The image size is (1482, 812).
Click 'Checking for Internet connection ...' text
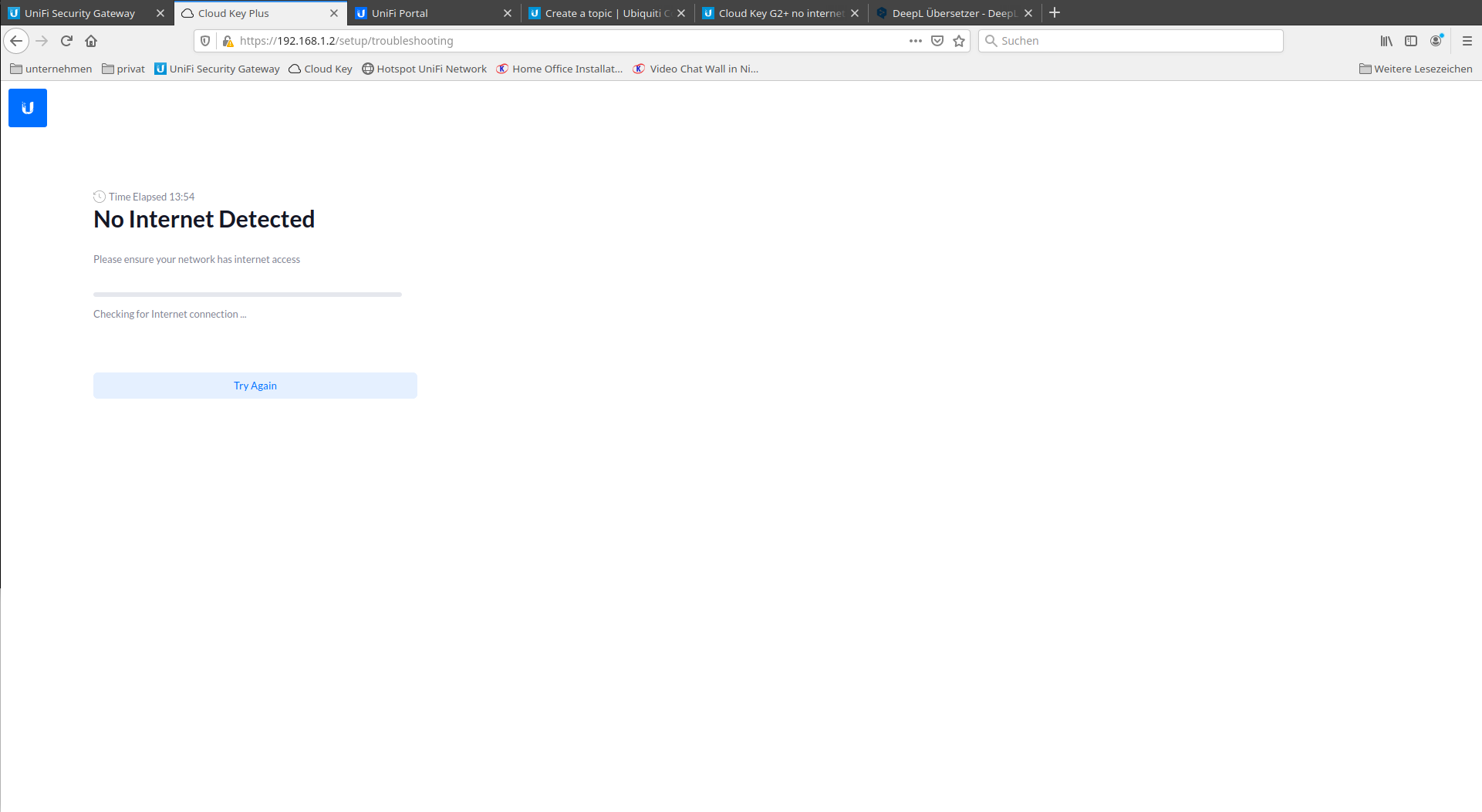click(x=170, y=314)
